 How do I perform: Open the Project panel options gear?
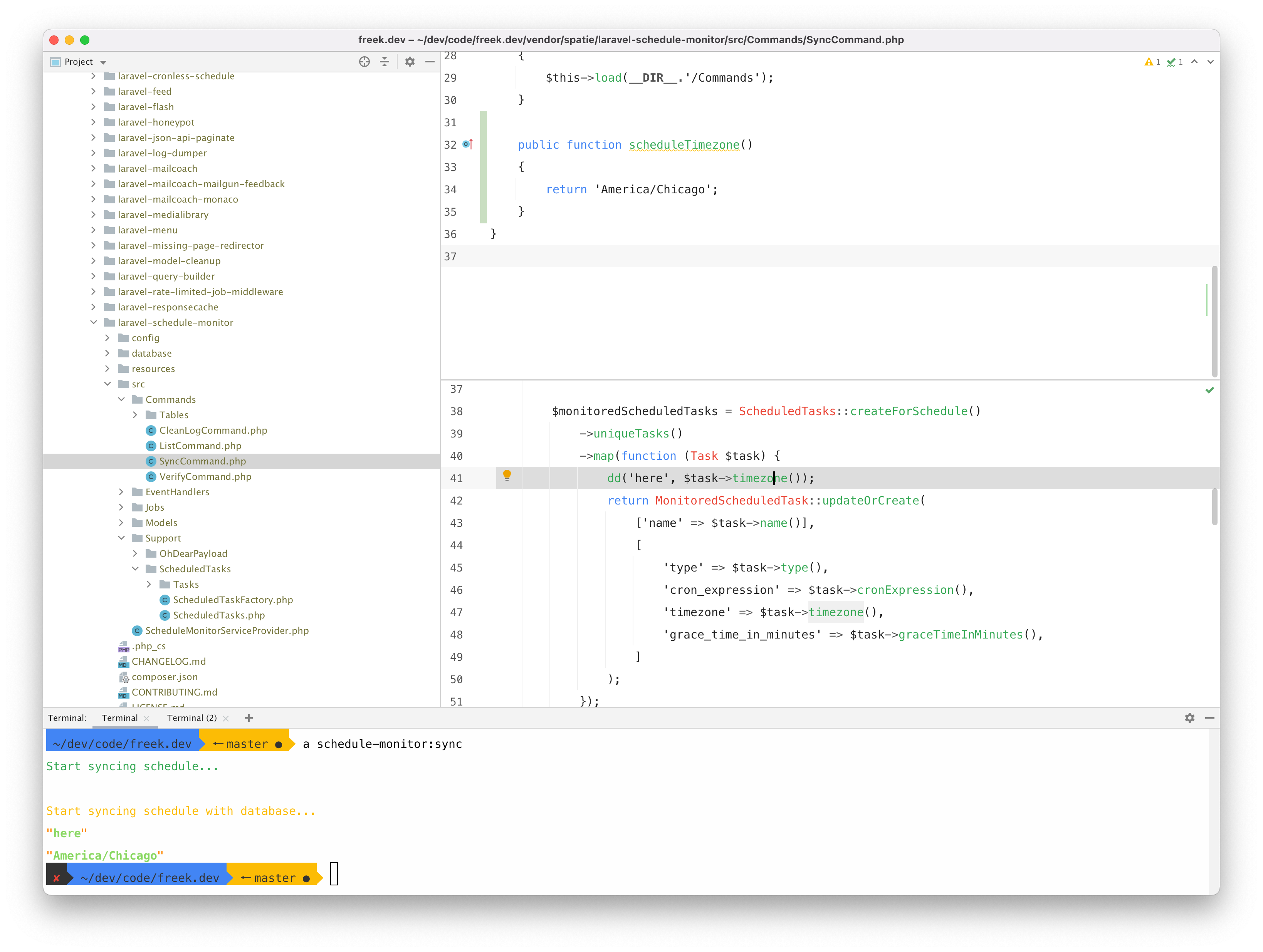click(410, 61)
